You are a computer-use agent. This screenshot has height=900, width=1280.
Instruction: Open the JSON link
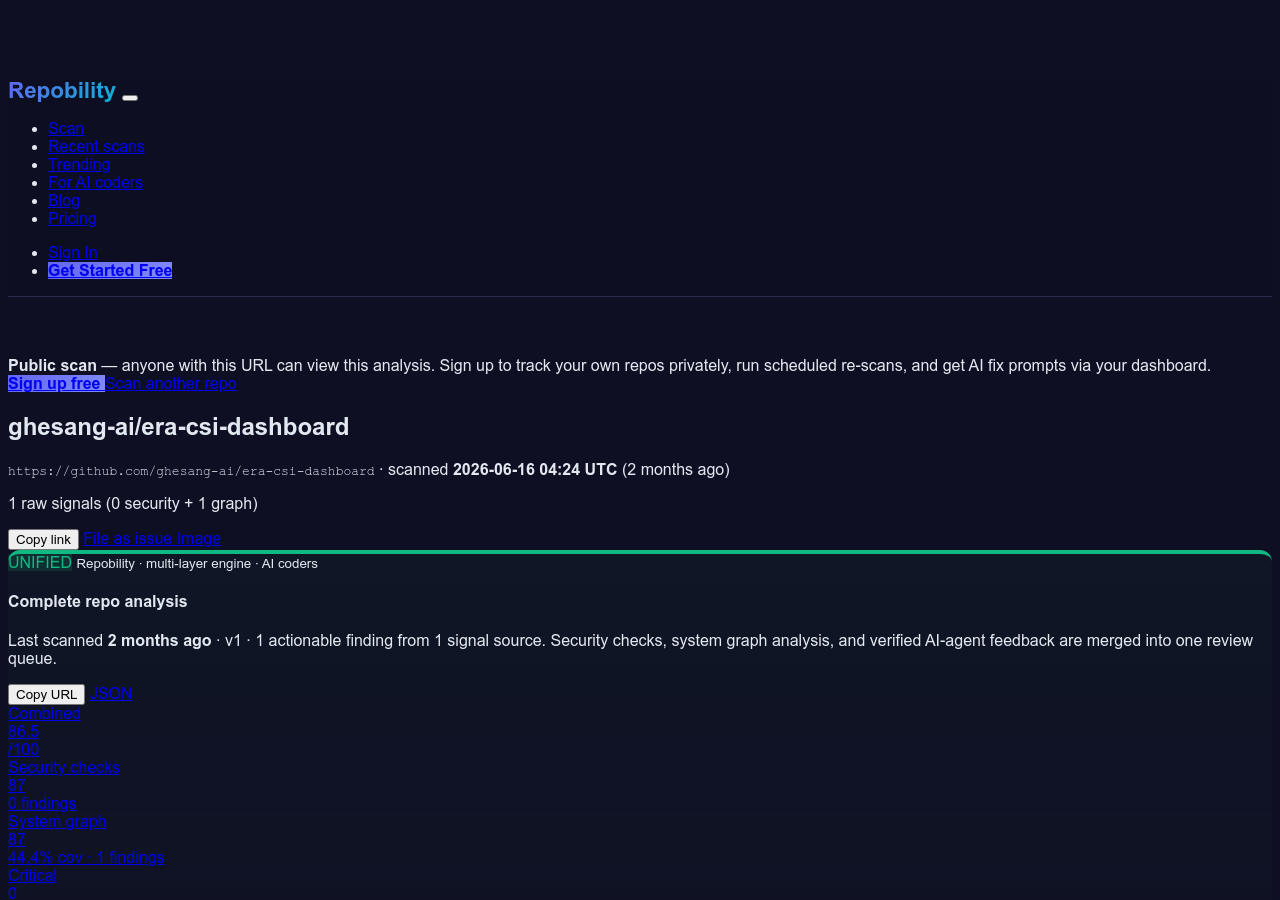(x=111, y=693)
